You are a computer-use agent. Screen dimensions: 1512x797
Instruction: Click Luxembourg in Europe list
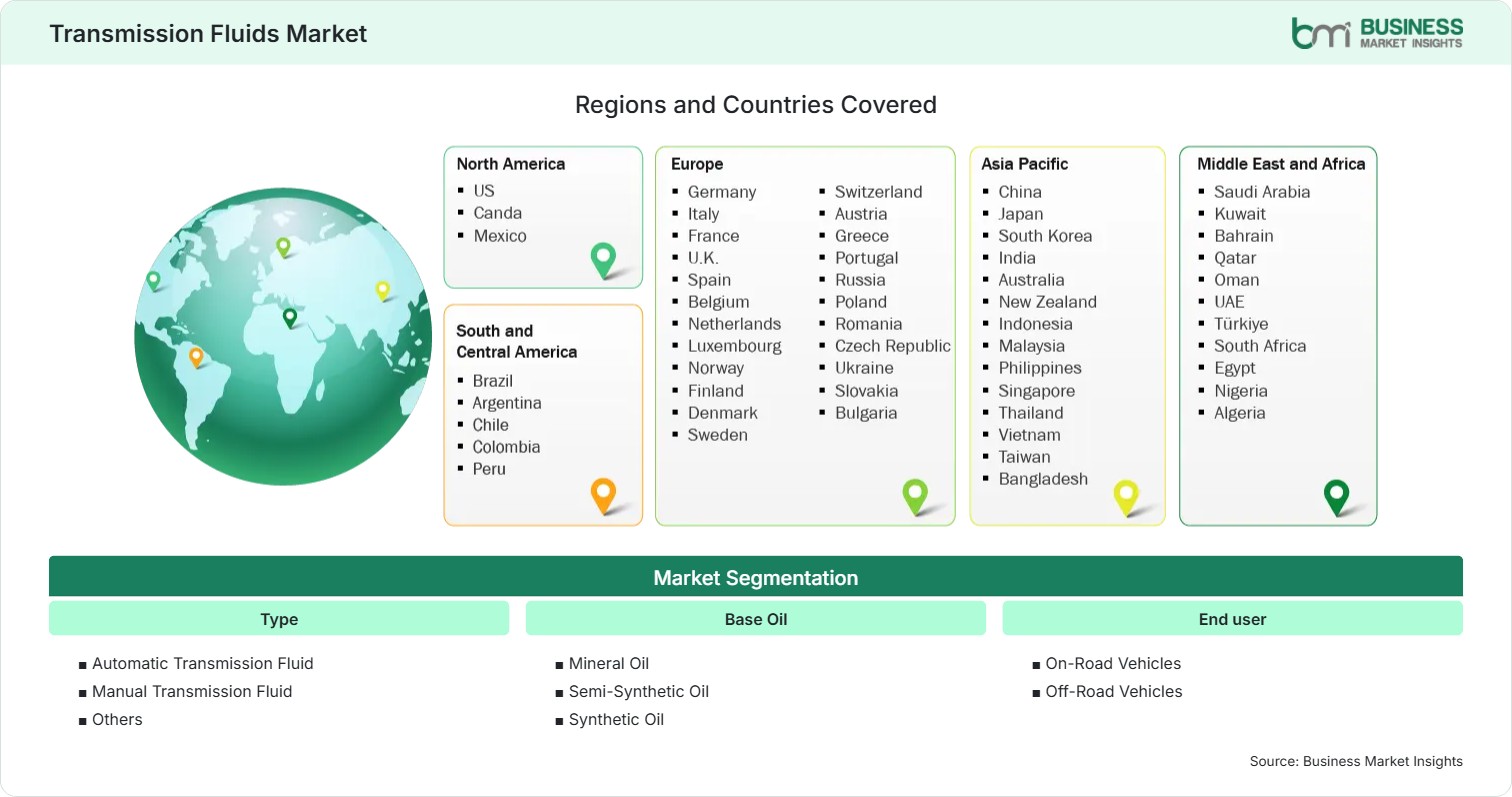[735, 346]
